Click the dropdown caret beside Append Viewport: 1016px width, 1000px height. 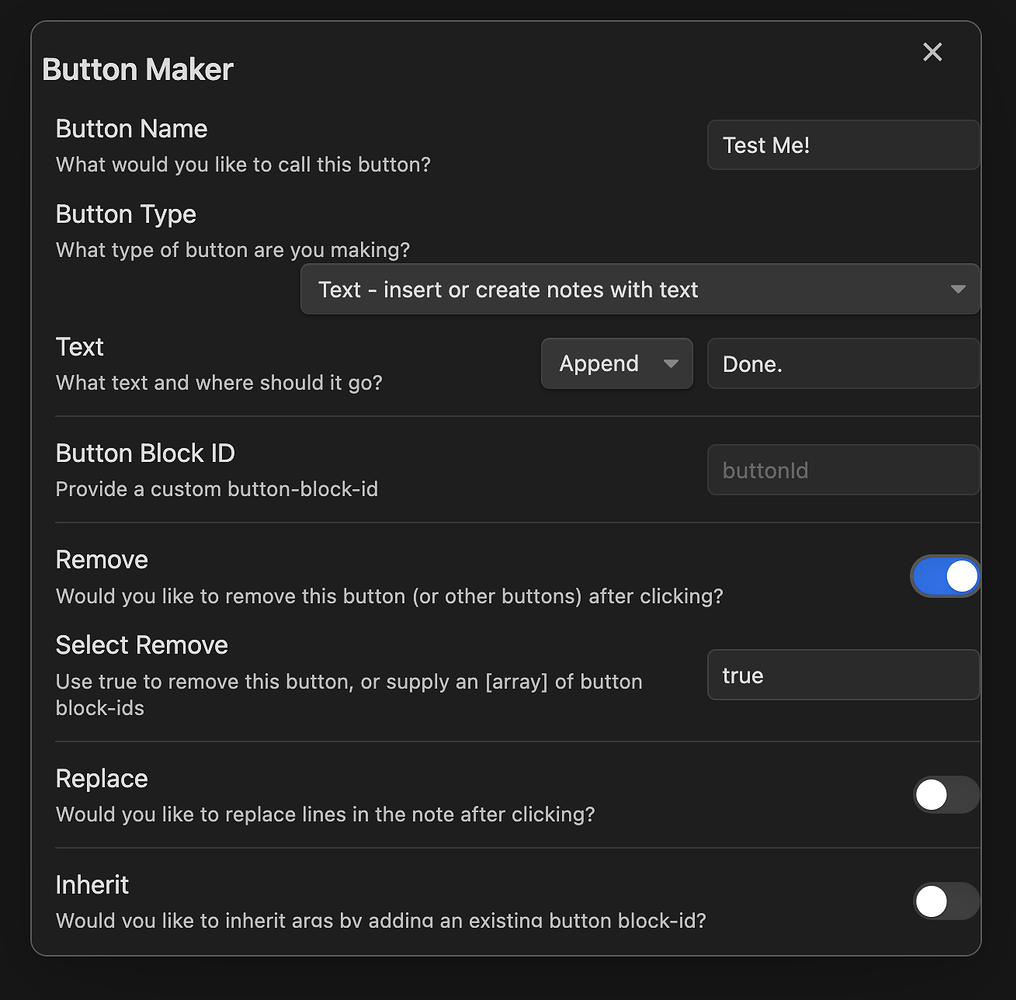[x=673, y=363]
